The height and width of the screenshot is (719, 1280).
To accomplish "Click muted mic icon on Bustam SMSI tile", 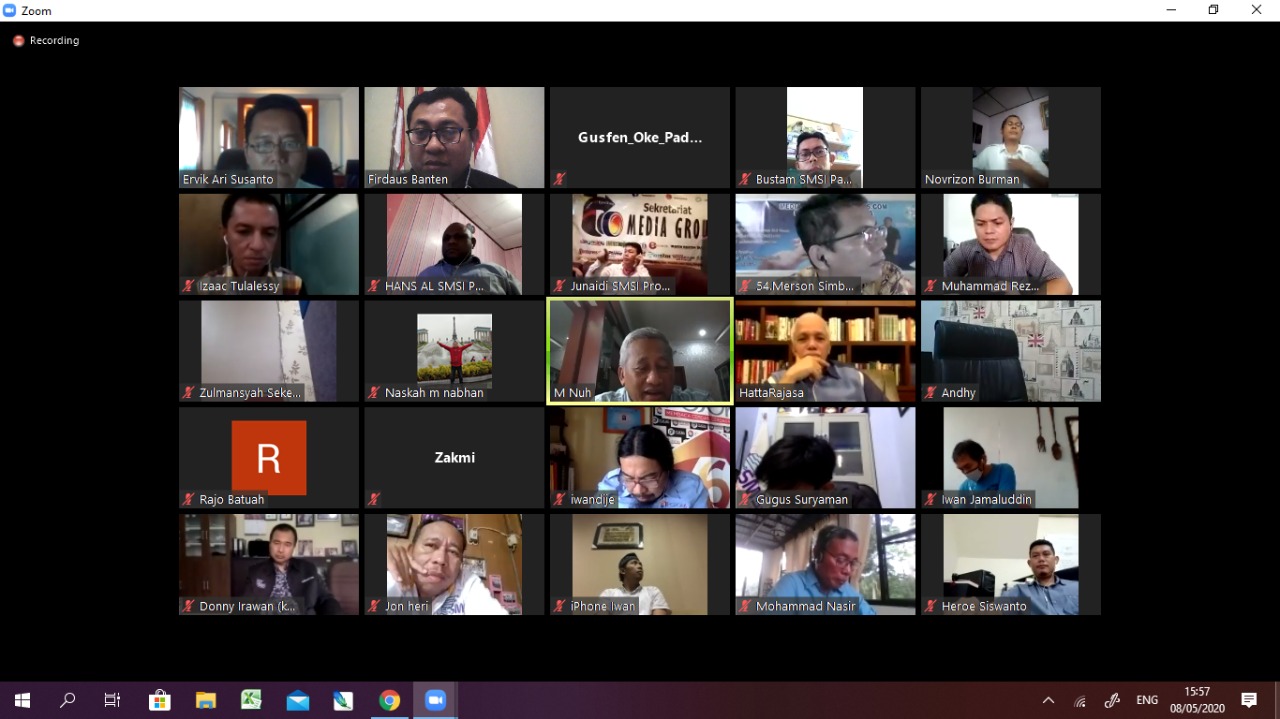I will point(745,180).
